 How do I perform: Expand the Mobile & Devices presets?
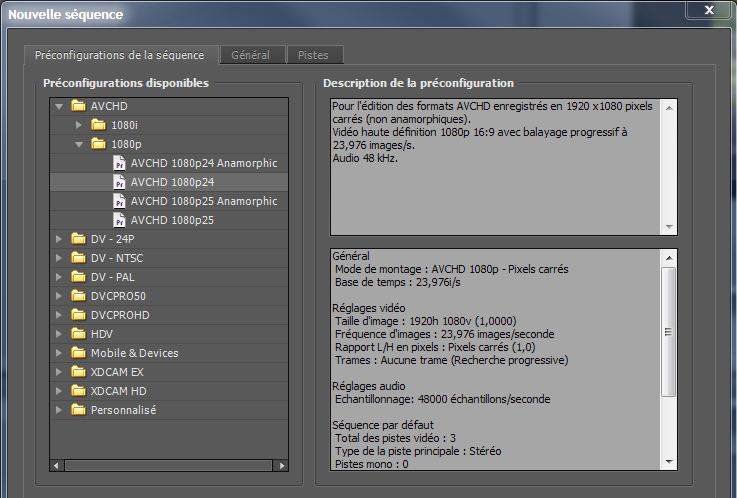59,353
